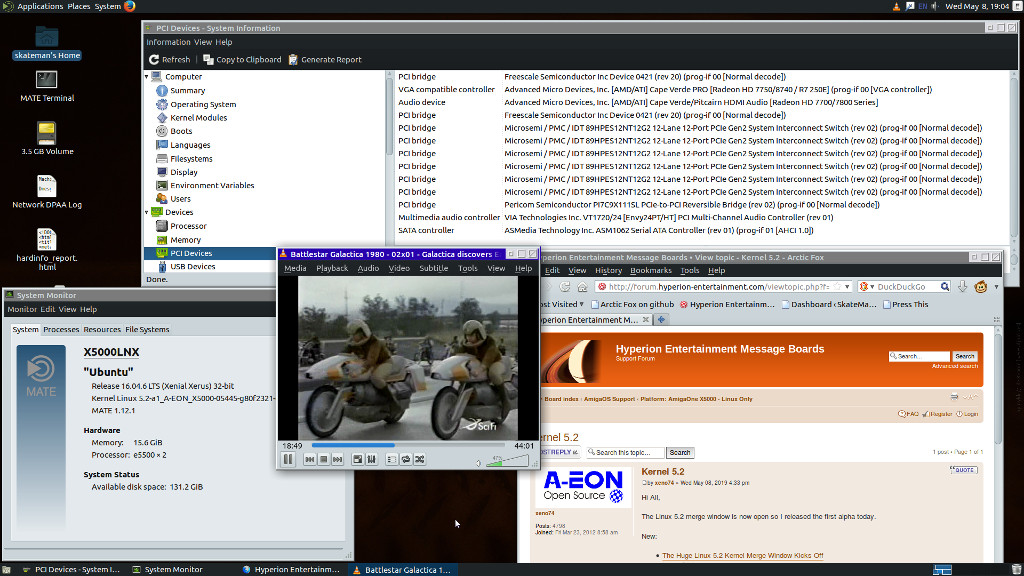Image resolution: width=1024 pixels, height=576 pixels.
Task: Open the Press This bookmark
Action: [x=905, y=304]
